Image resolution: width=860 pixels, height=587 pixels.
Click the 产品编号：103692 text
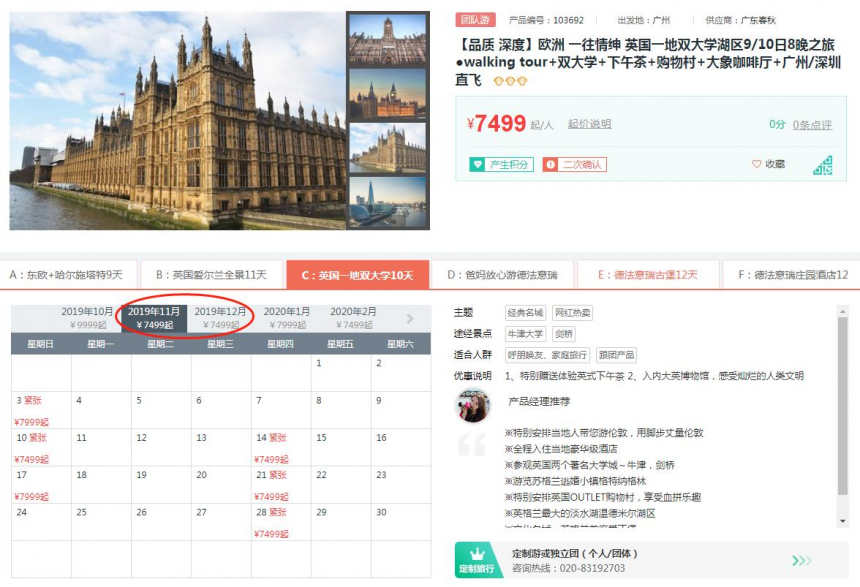(x=546, y=20)
